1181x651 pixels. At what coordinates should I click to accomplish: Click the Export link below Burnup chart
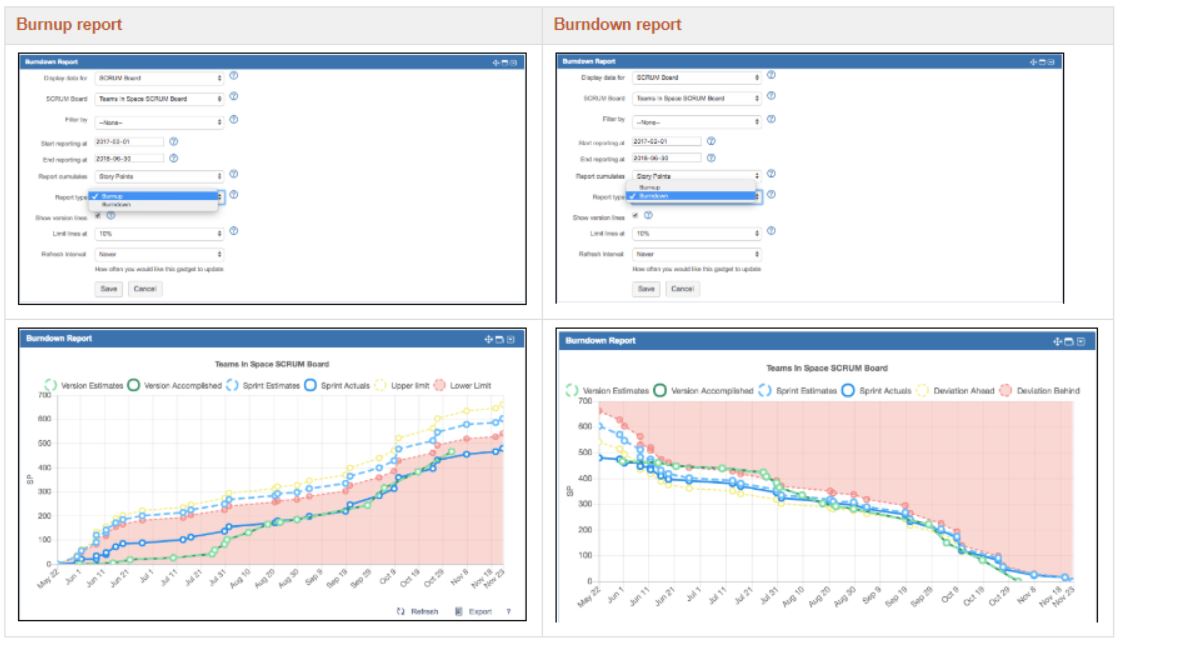480,612
